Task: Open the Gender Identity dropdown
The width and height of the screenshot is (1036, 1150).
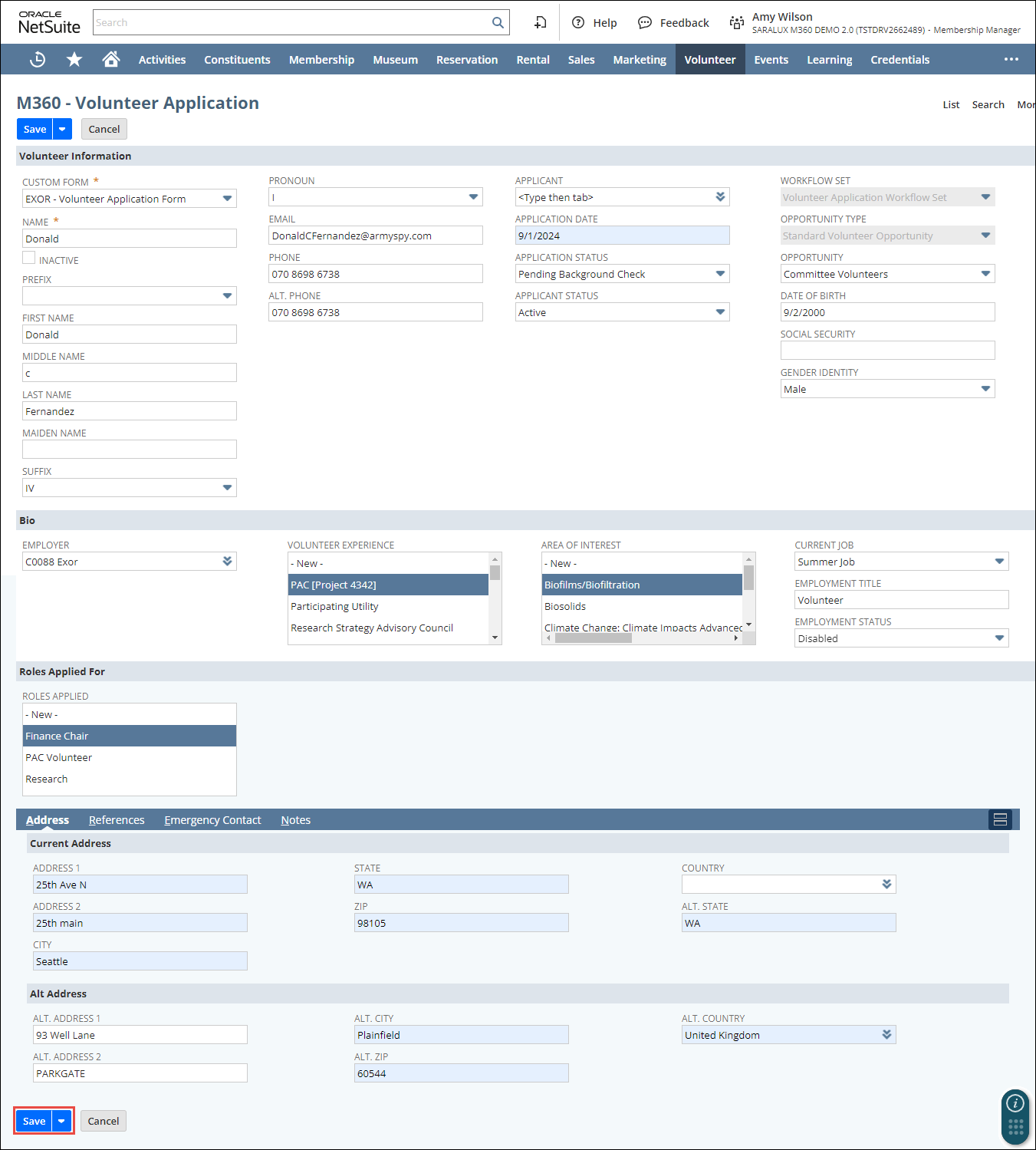Action: (x=985, y=389)
